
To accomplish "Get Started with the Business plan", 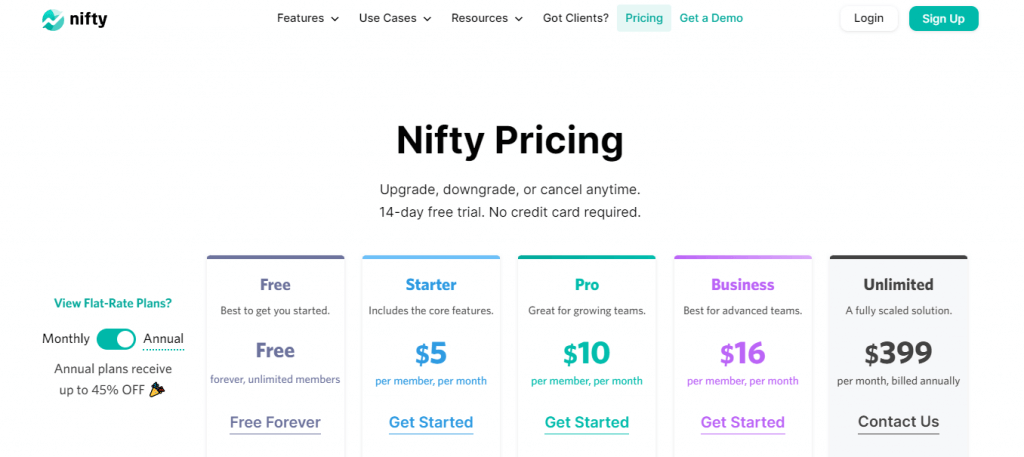I will [743, 422].
